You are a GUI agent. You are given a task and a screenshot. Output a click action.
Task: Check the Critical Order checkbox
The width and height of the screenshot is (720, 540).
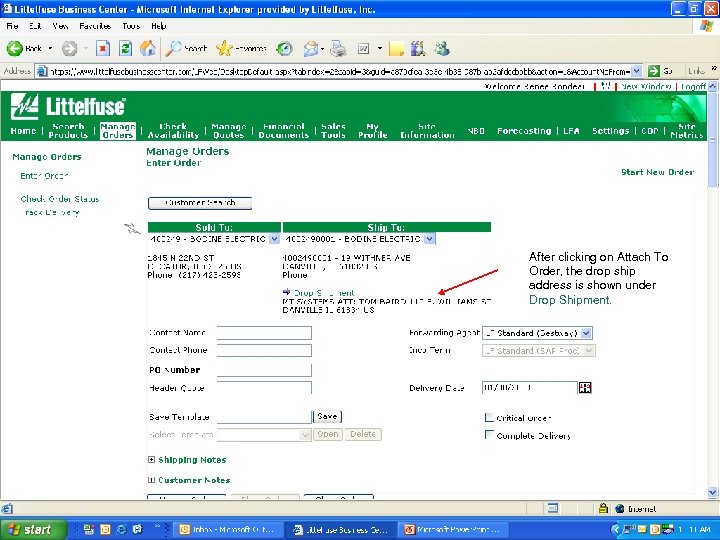(x=489, y=417)
